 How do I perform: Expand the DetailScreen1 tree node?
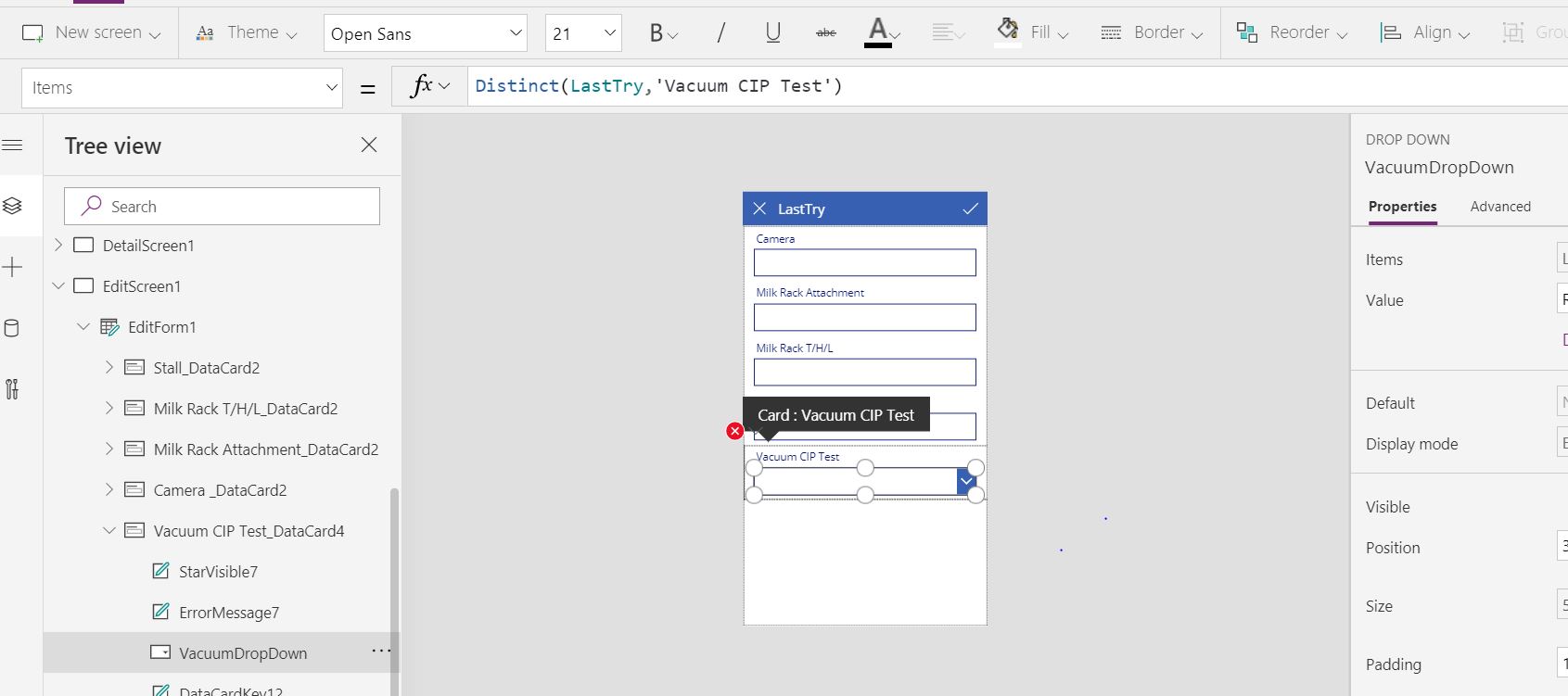point(58,246)
